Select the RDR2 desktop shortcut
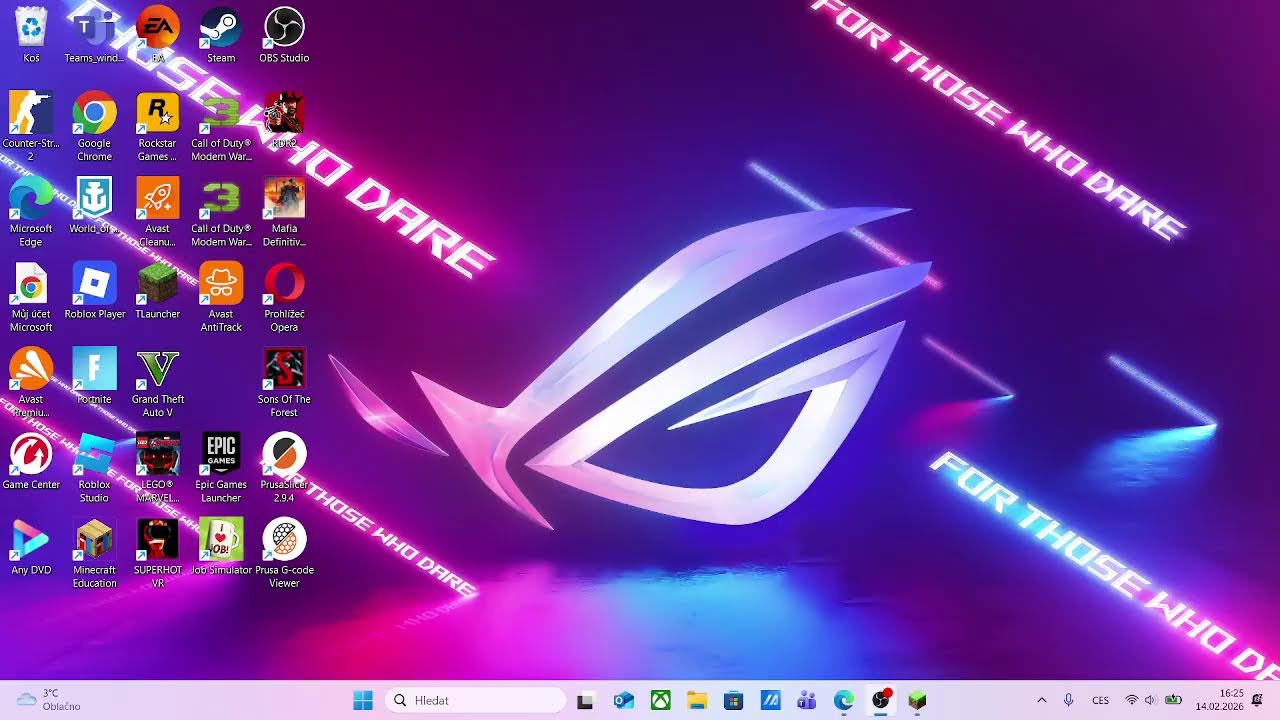The height and width of the screenshot is (720, 1280). [284, 120]
